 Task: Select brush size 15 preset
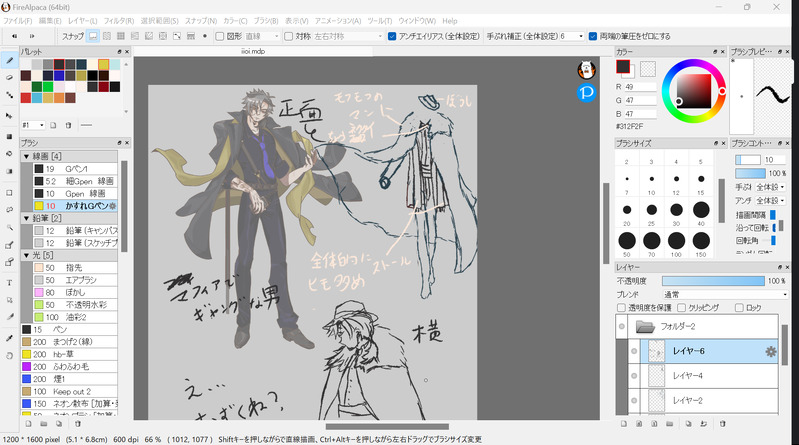pos(701,179)
